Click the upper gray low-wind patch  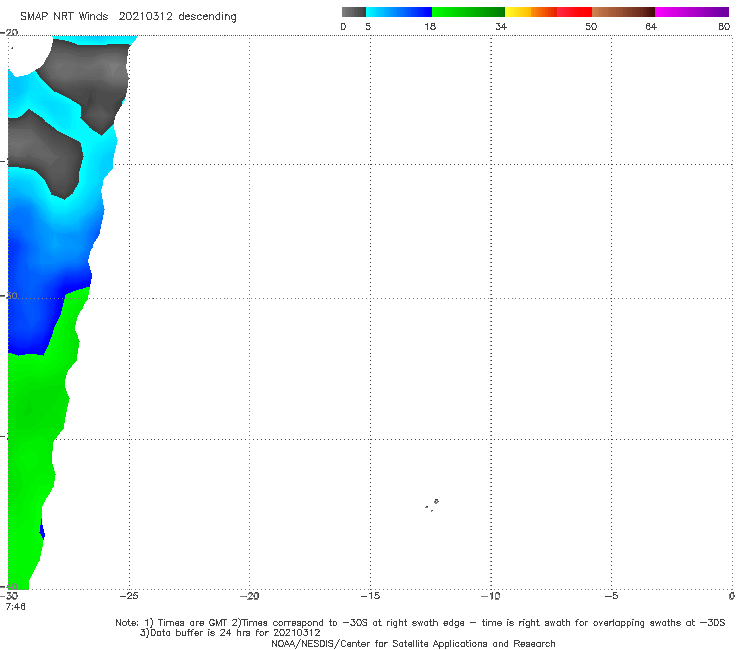90,76
